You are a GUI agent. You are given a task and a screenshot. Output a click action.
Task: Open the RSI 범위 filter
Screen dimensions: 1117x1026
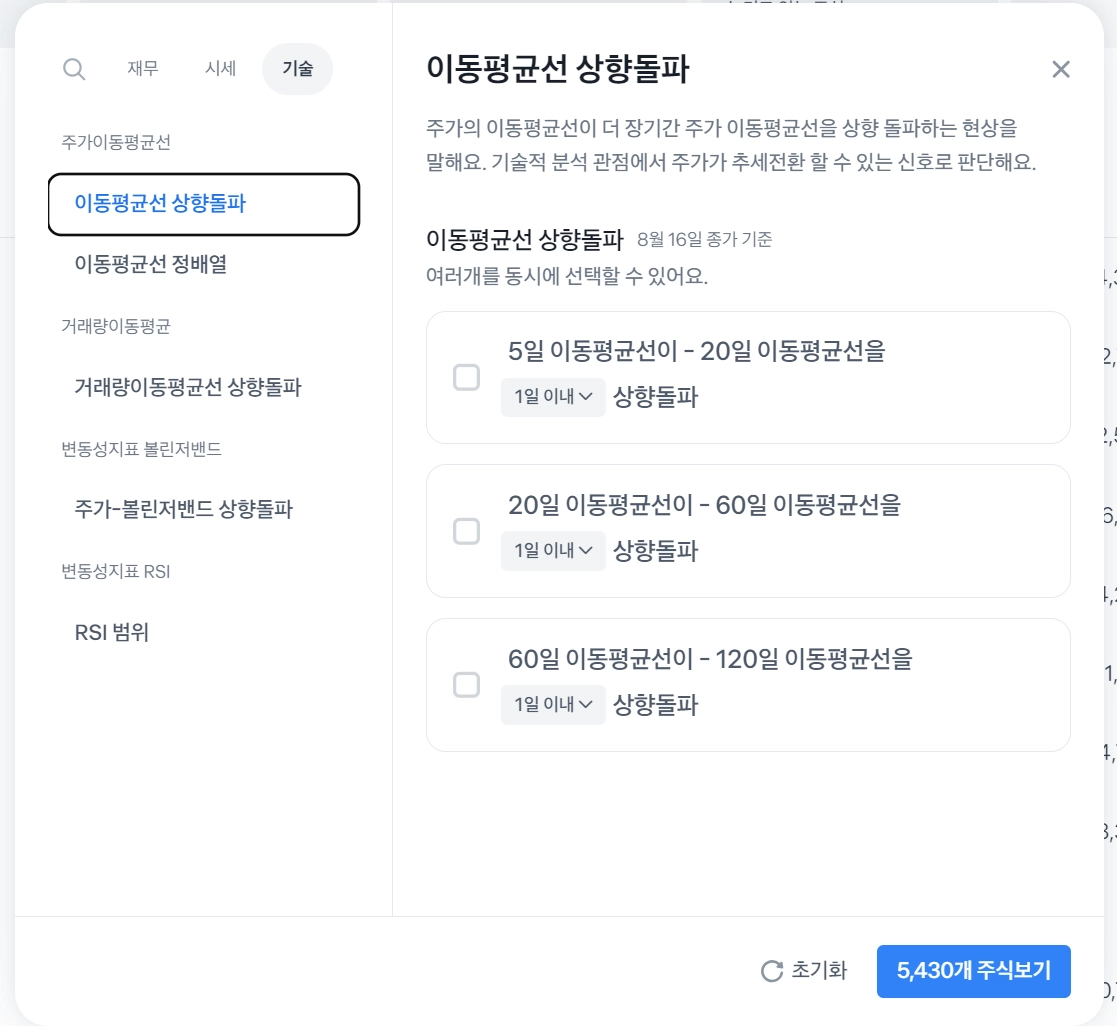tap(112, 632)
